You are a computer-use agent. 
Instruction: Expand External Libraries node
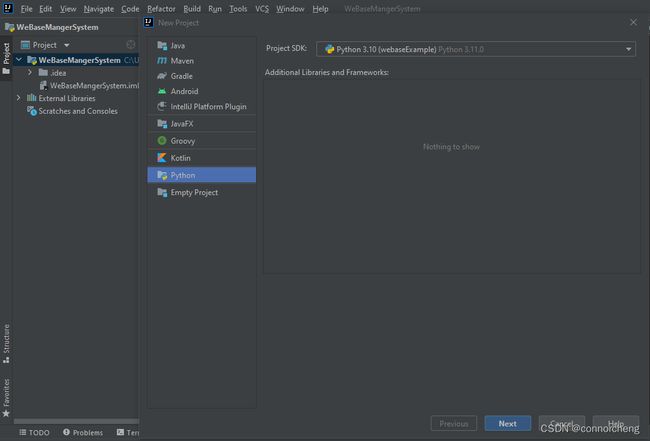tap(18, 98)
